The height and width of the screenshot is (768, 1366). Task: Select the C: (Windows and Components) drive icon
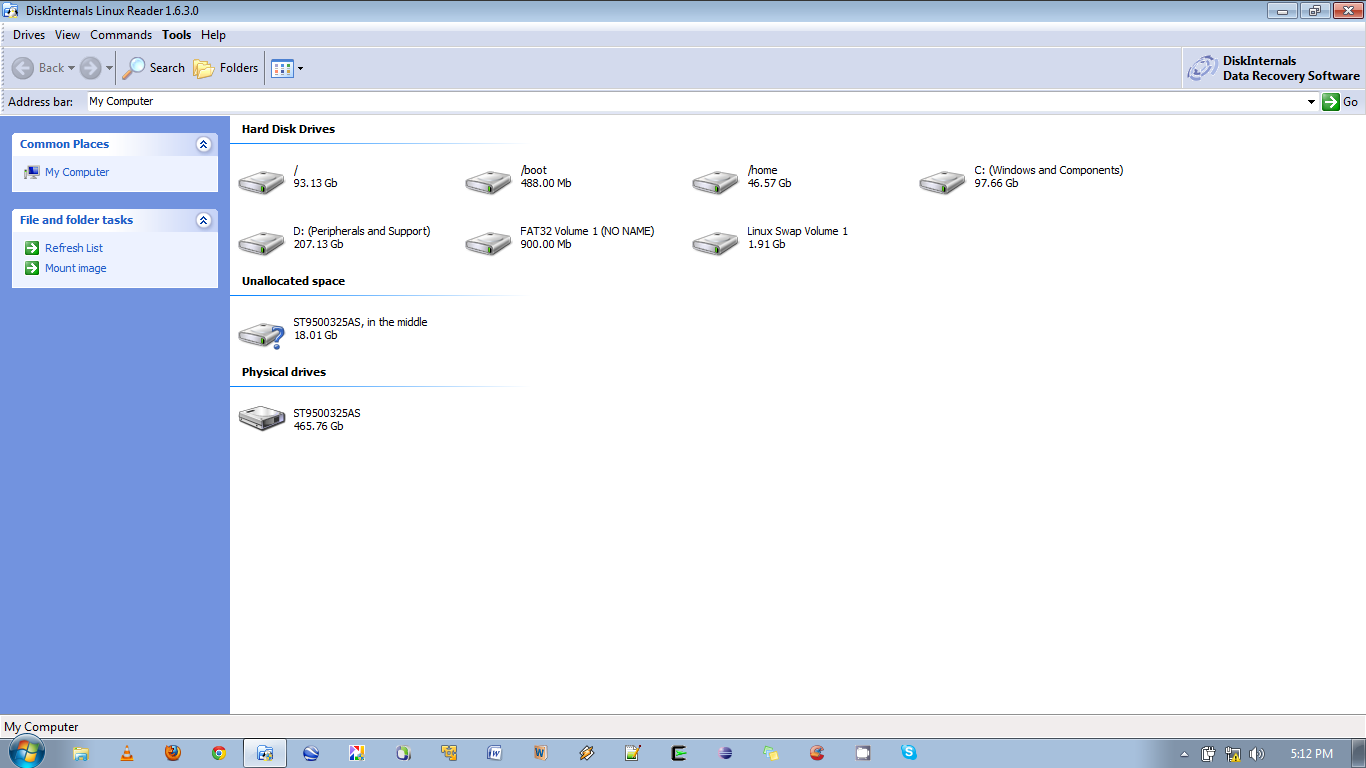click(x=943, y=182)
